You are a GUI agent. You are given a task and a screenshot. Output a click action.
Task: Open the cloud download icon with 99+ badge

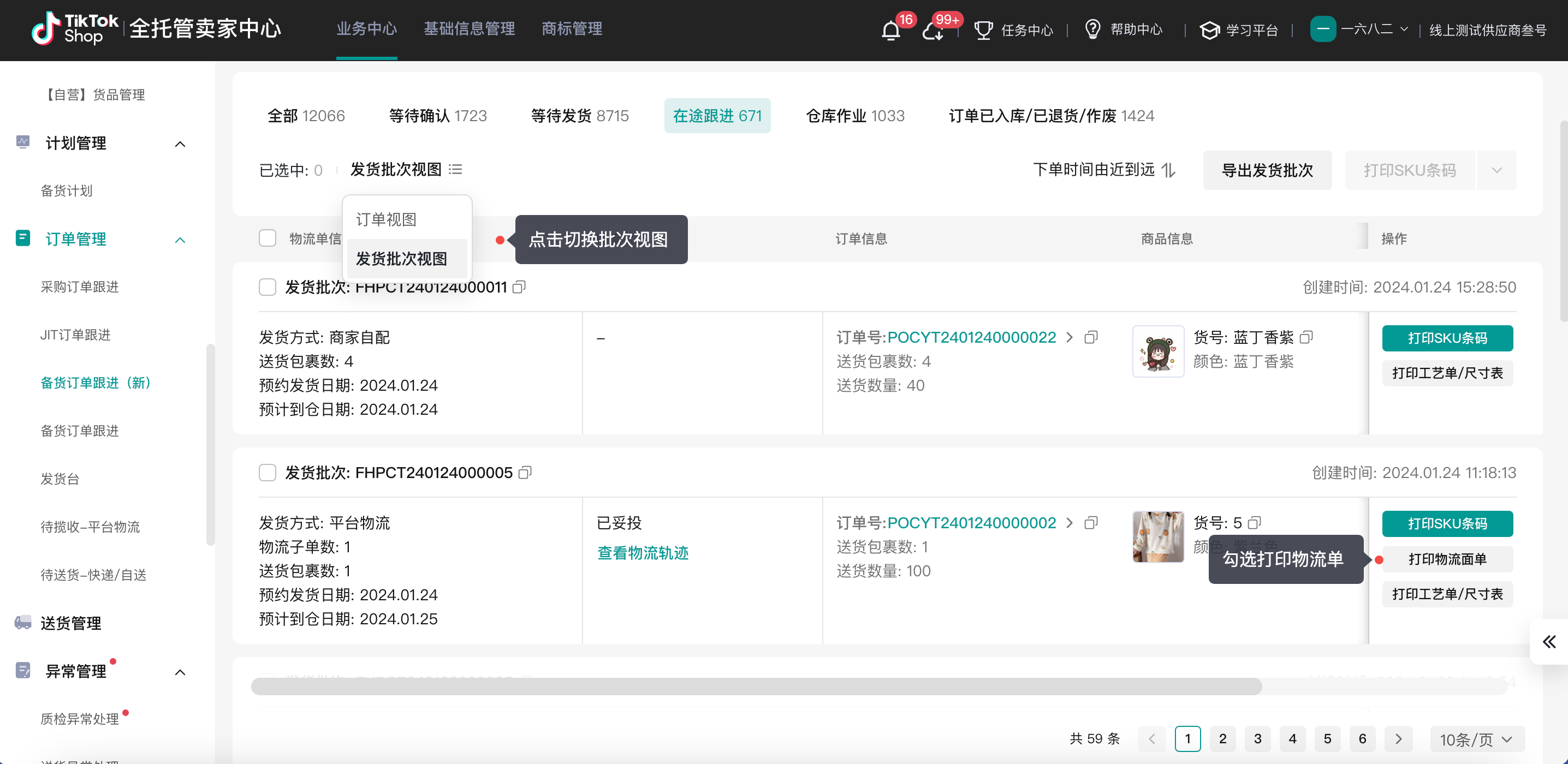(x=932, y=31)
